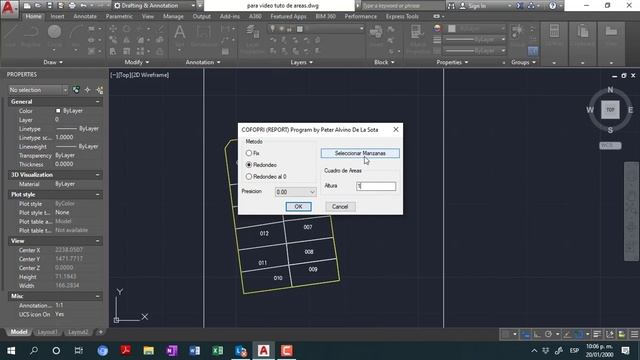
Task: Open the WCS dropdown under ViewCube
Action: (x=610, y=145)
